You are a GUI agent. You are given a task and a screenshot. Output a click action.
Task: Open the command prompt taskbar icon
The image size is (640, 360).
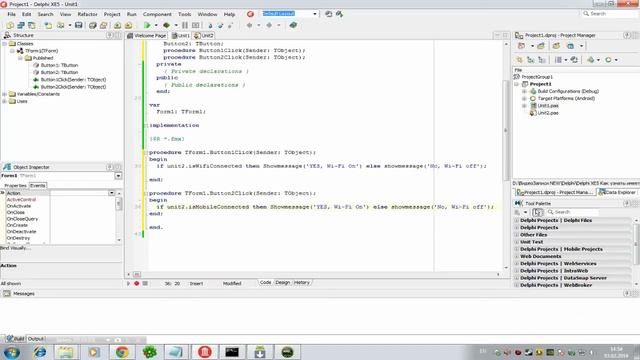pos(232,352)
